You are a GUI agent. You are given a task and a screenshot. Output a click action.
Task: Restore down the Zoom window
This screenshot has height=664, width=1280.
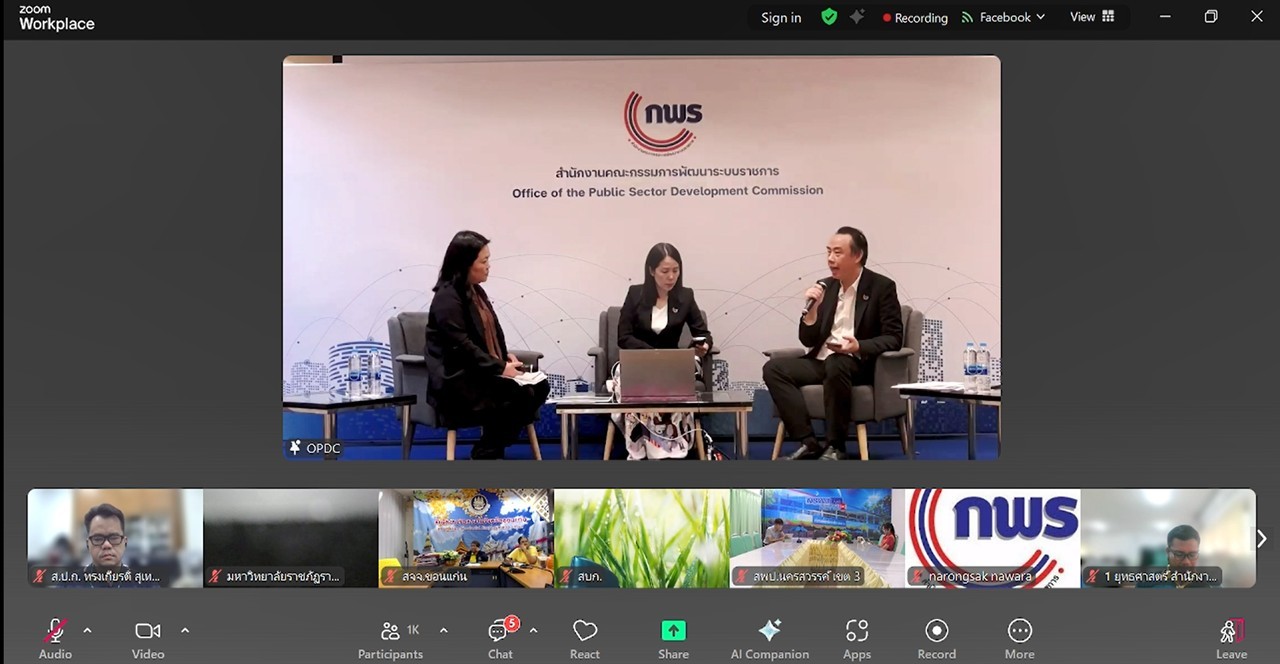(1211, 17)
